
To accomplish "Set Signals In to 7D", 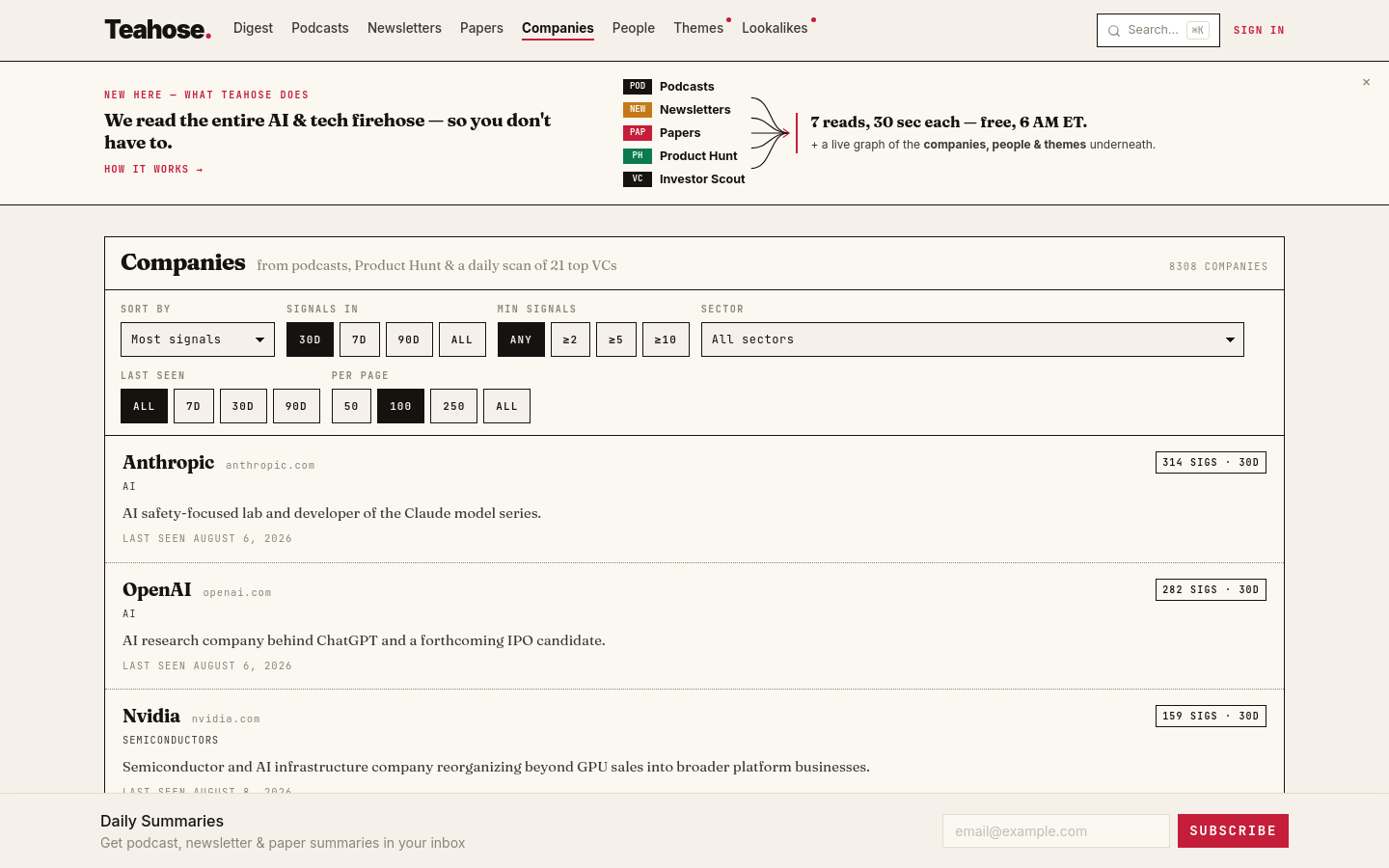I will pyautogui.click(x=360, y=339).
